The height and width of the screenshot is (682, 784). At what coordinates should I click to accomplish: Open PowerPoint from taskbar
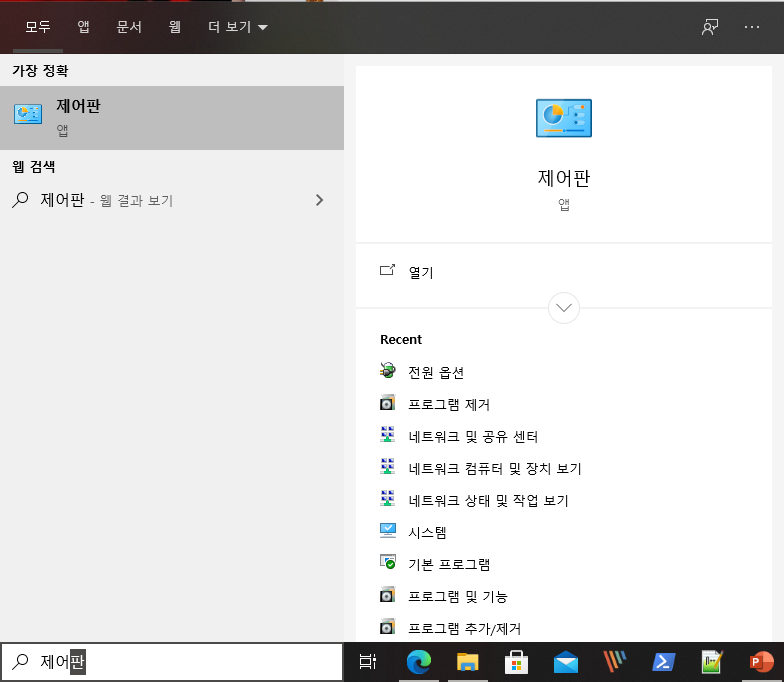coord(762,662)
